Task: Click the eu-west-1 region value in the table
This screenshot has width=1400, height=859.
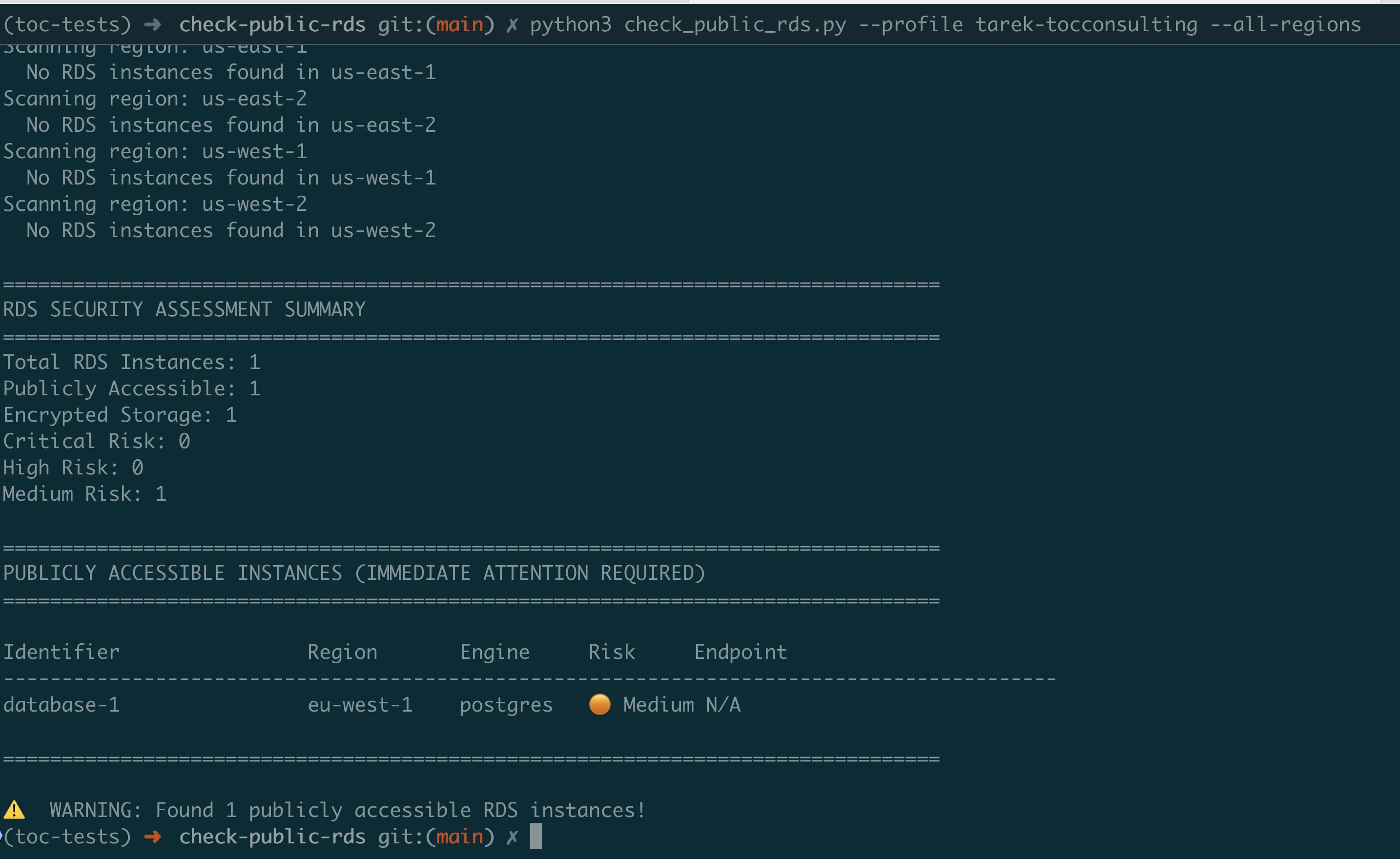Action: point(360,704)
